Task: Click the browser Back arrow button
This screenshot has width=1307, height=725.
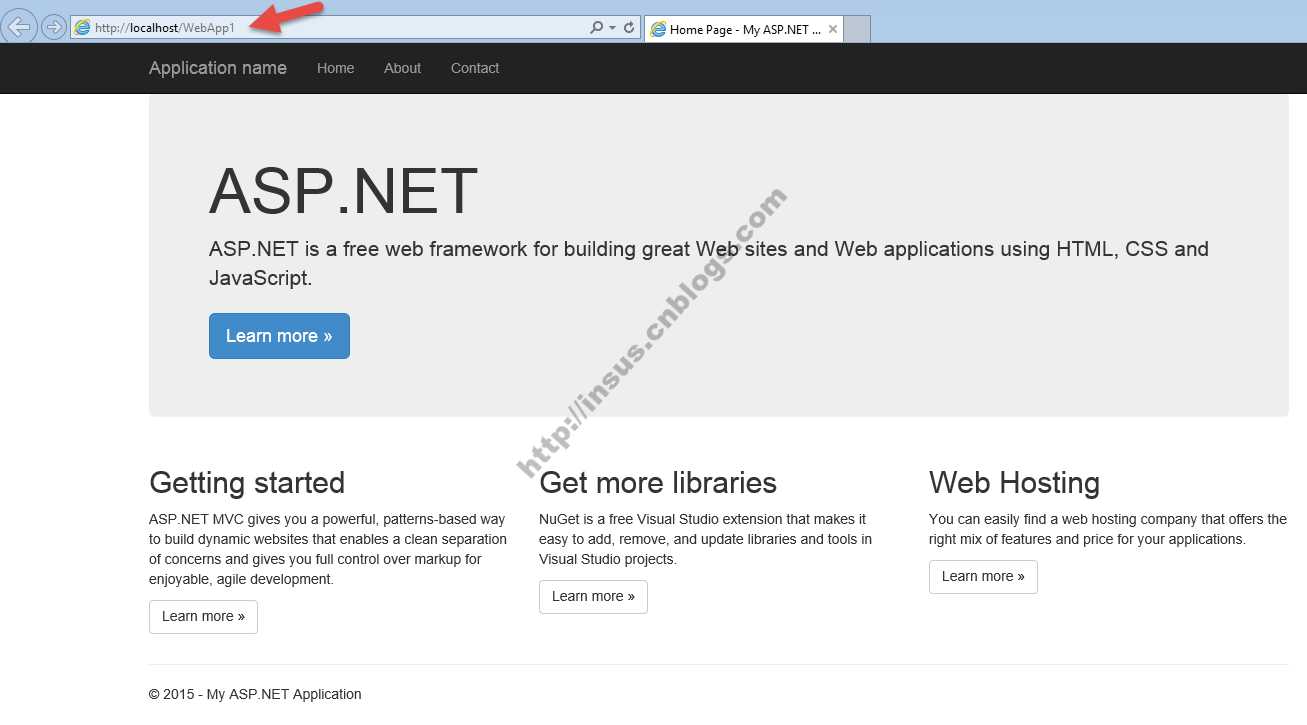Action: pyautogui.click(x=19, y=26)
